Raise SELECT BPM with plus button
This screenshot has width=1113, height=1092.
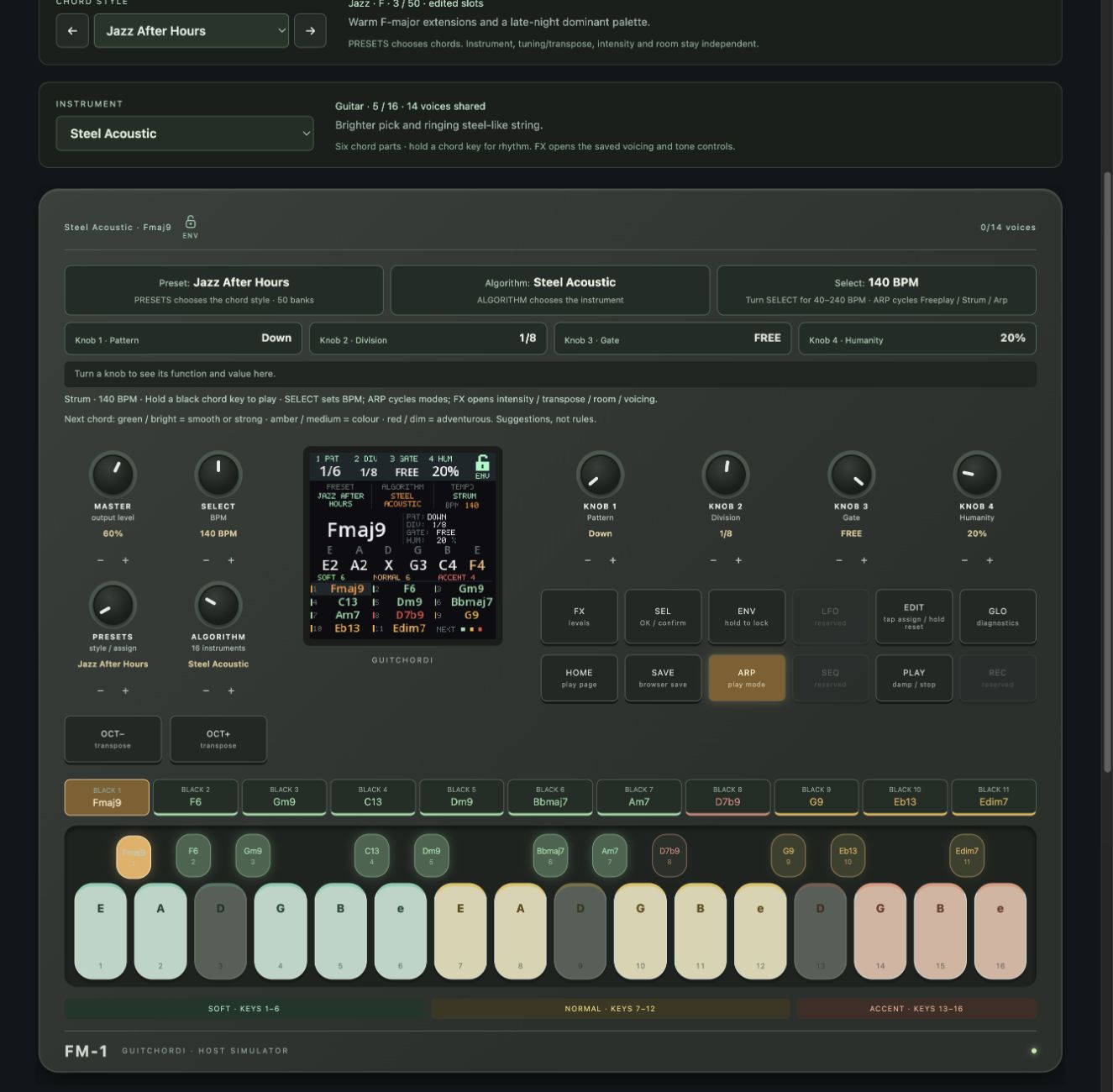click(231, 560)
